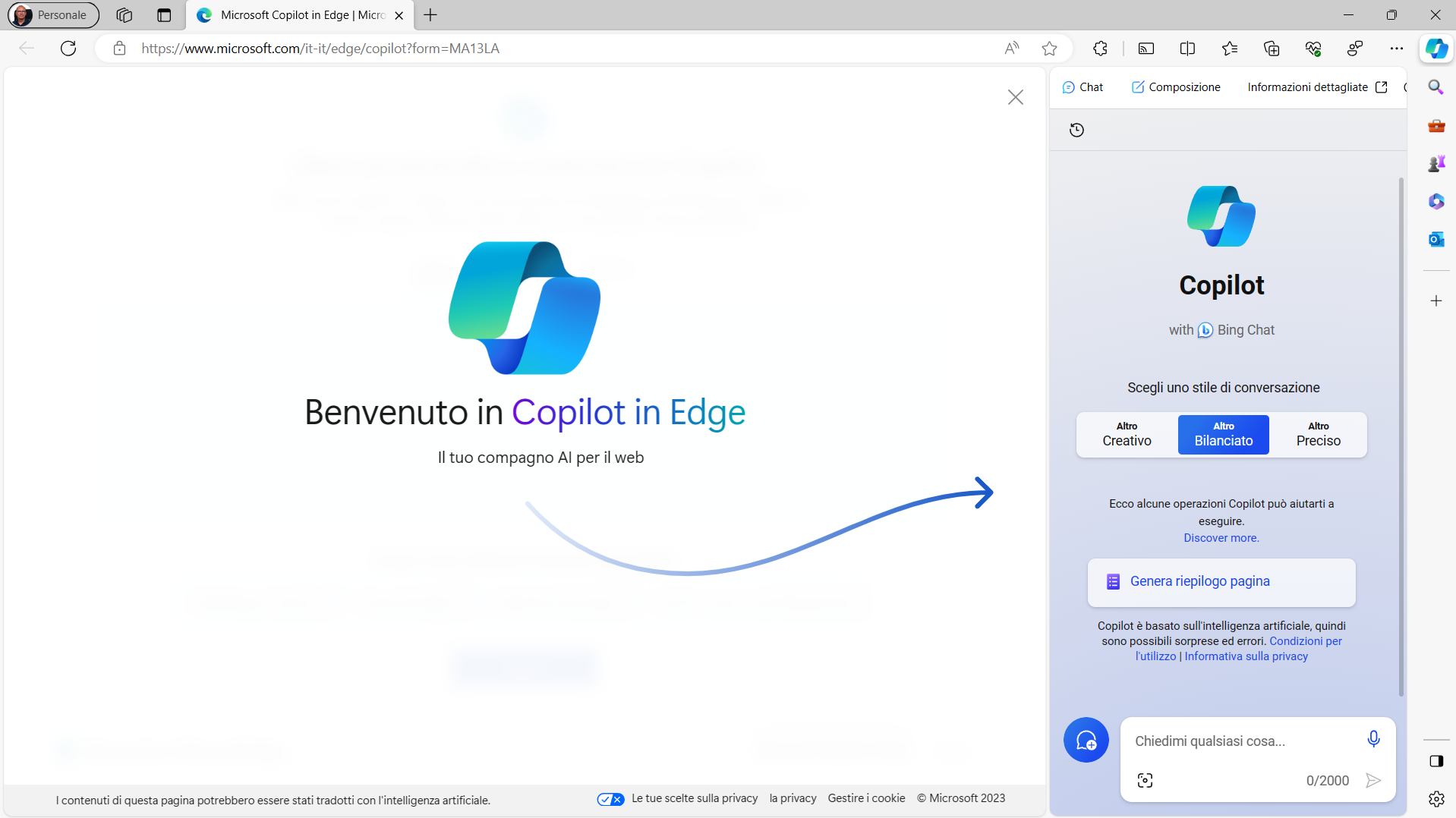Image resolution: width=1456 pixels, height=818 pixels.
Task: Toggle sidebar visibility icon
Action: click(x=1436, y=761)
